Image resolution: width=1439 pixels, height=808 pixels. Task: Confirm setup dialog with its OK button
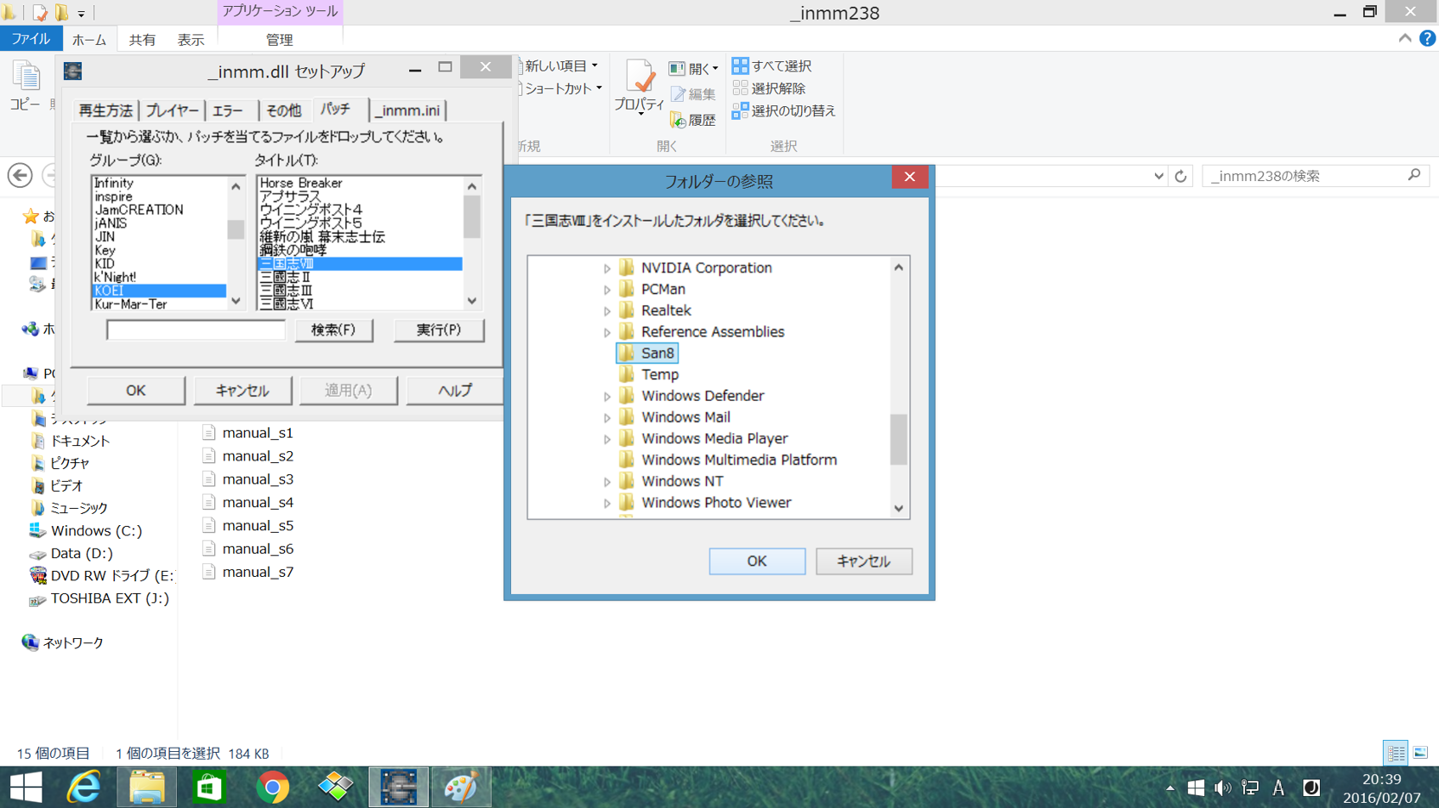(136, 391)
